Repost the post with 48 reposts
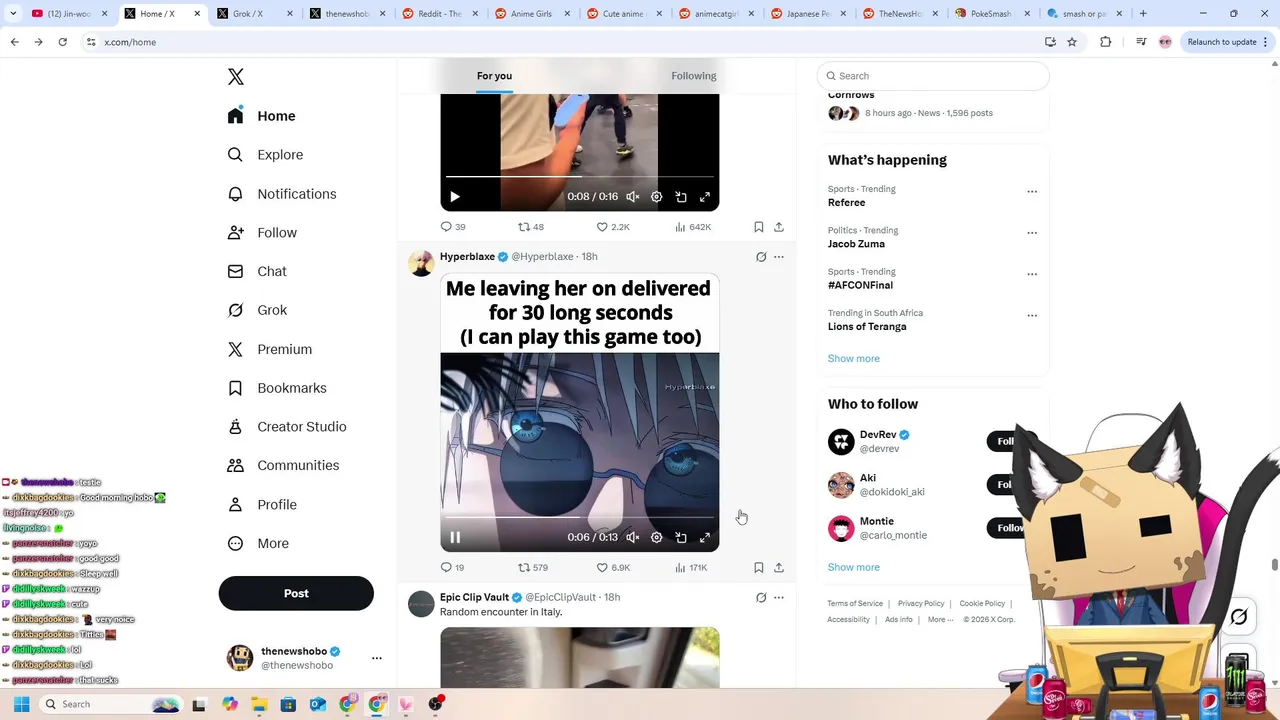 [531, 227]
